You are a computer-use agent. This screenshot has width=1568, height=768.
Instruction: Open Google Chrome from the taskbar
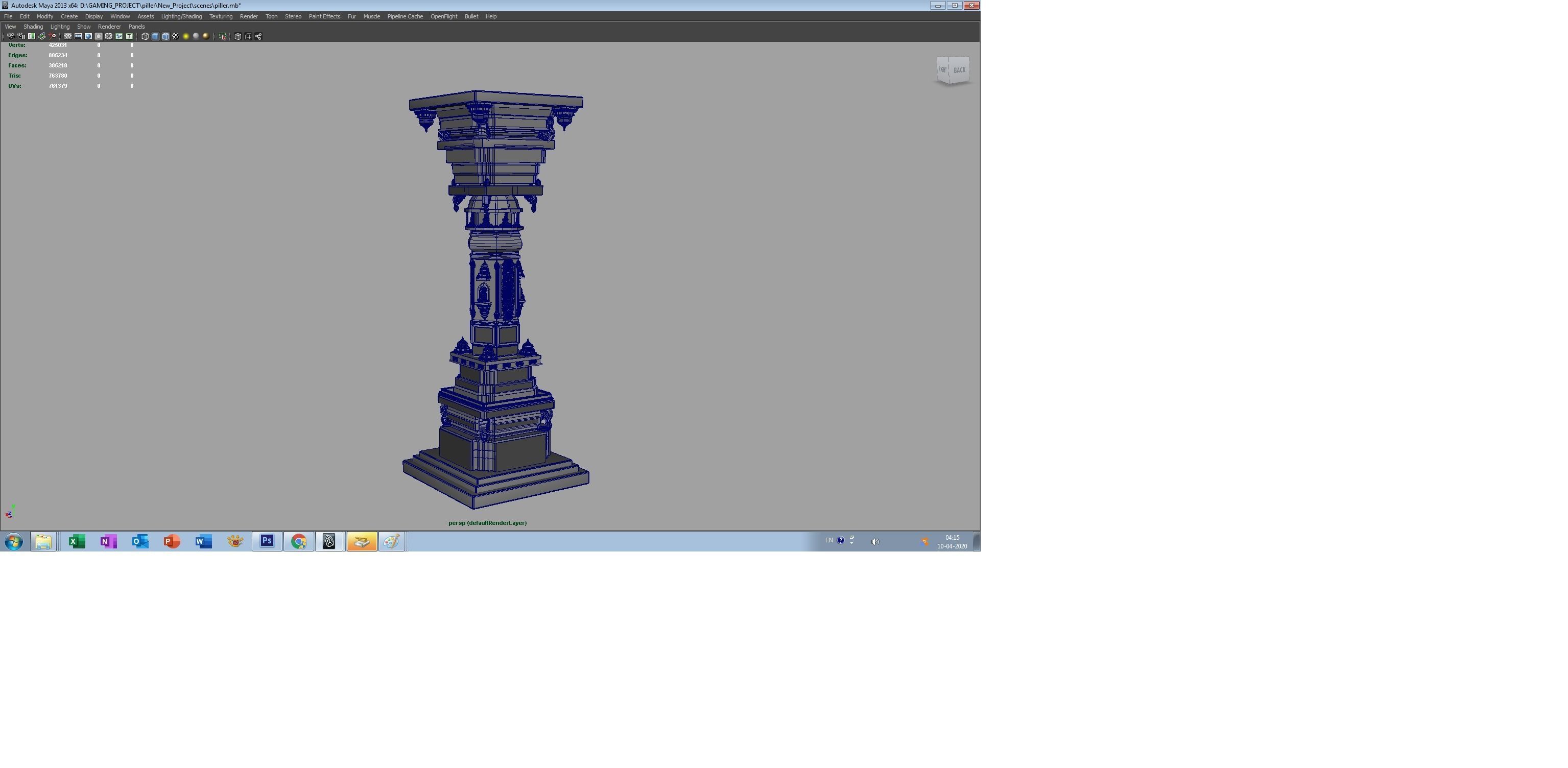click(298, 542)
